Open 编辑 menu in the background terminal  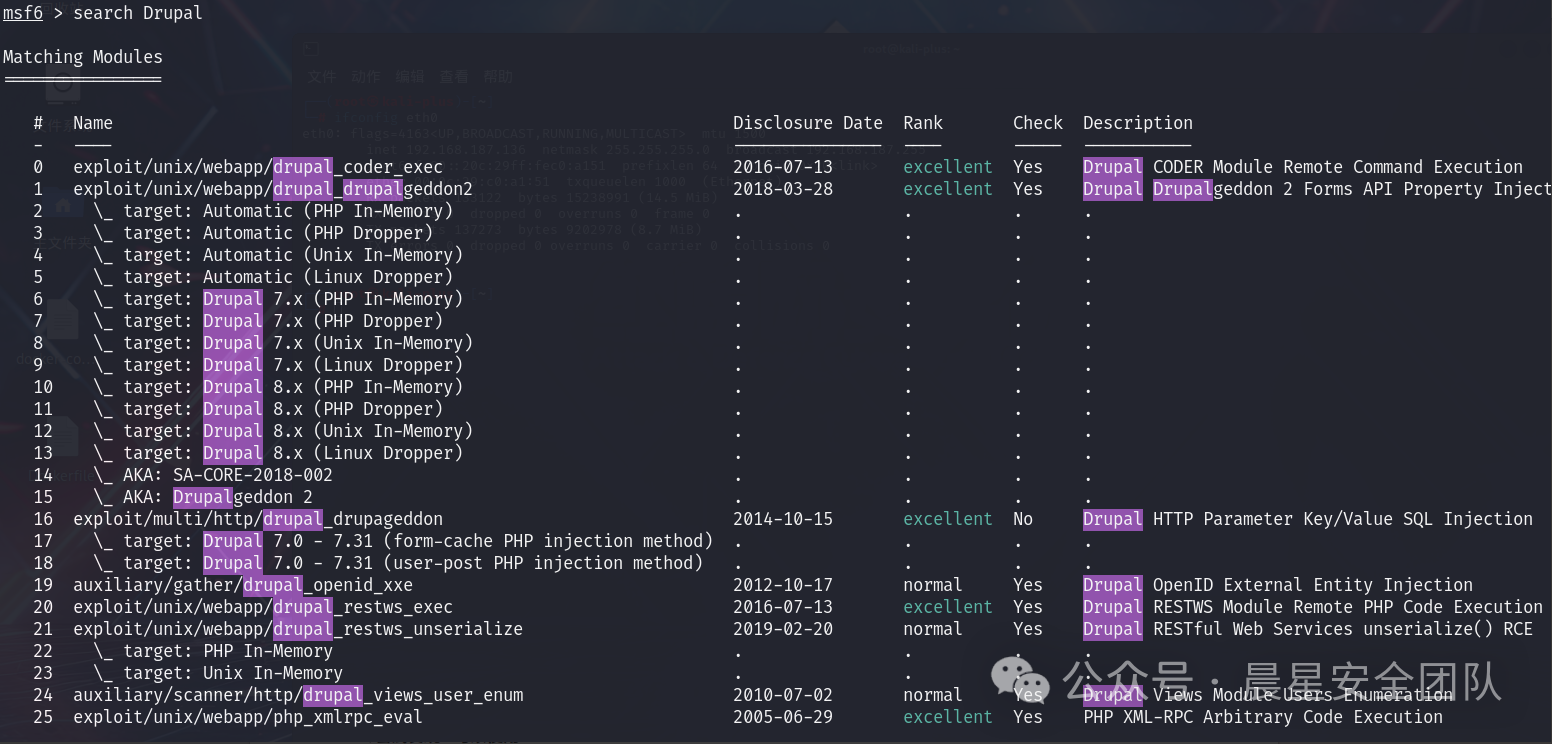pyautogui.click(x=410, y=77)
